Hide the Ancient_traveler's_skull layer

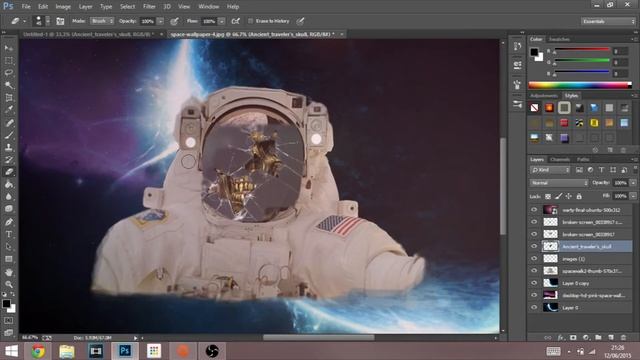[x=534, y=246]
